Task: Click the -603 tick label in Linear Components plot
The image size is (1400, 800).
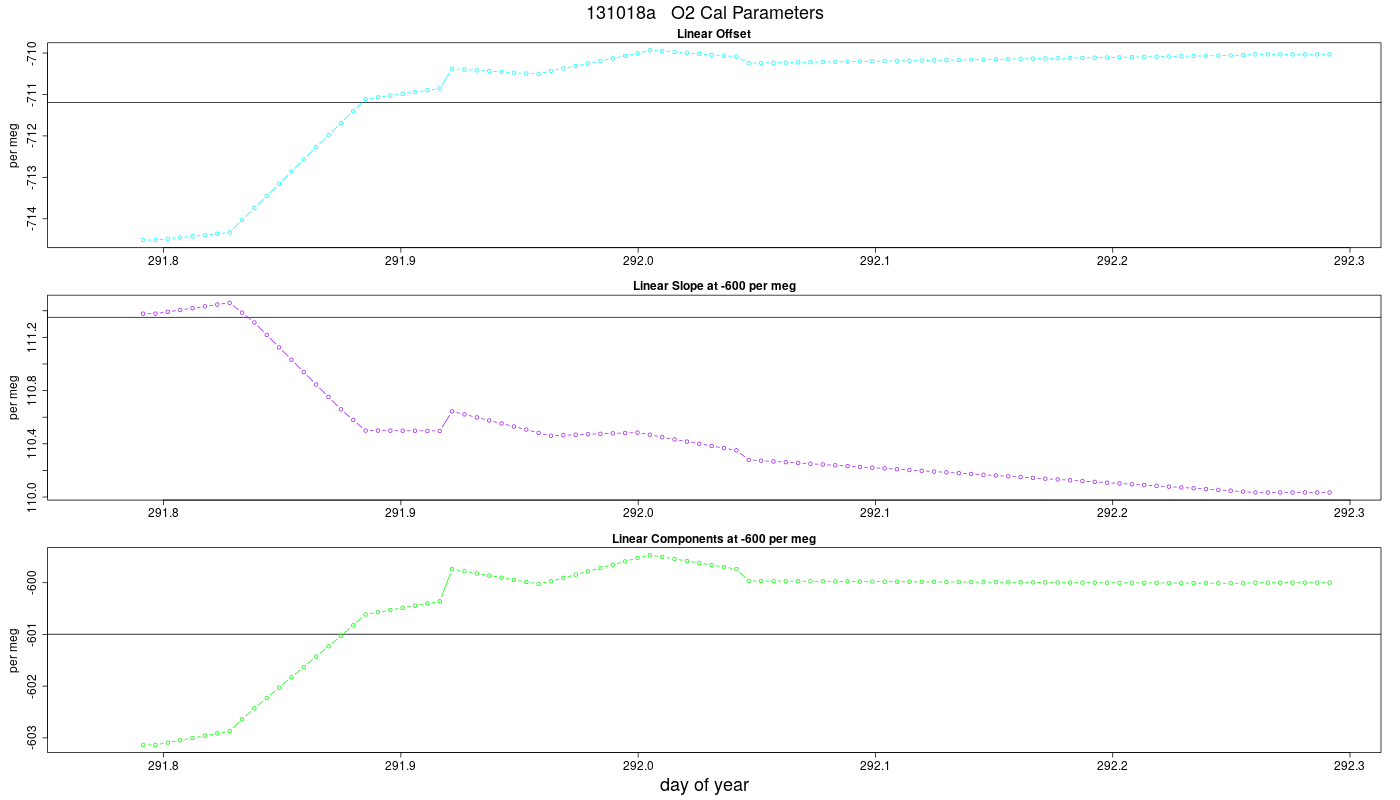Action: pos(32,738)
